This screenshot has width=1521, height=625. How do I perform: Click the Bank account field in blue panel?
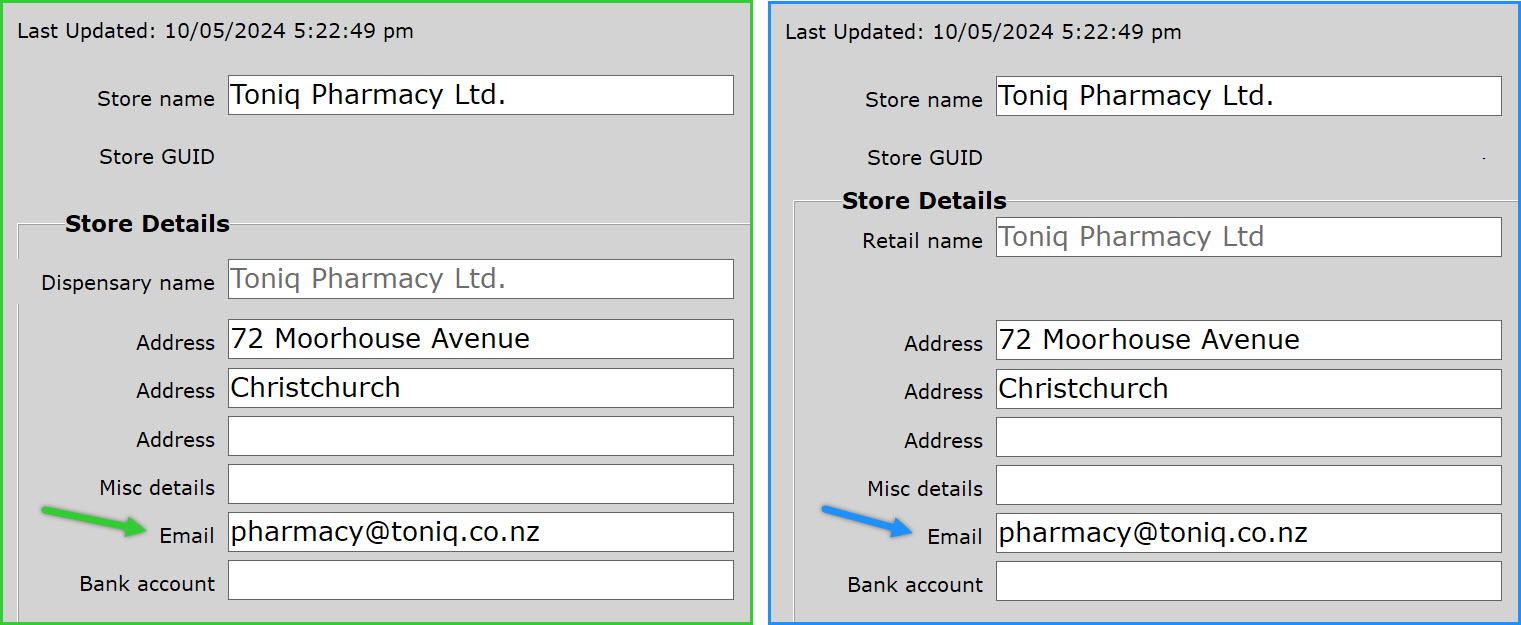coord(1249,581)
